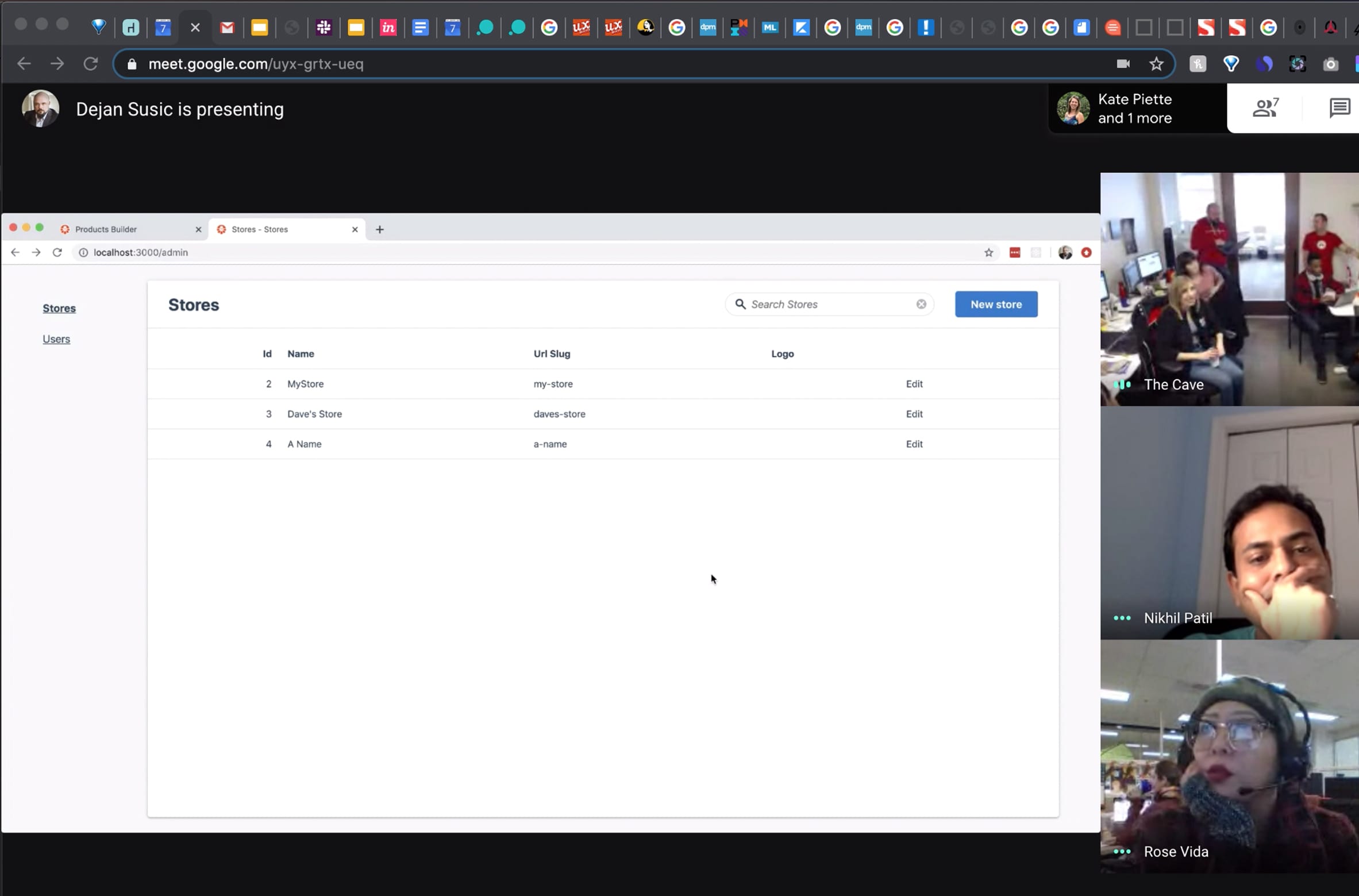The width and height of the screenshot is (1359, 896).
Task: Open the Meet chat panel icon
Action: tap(1339, 108)
